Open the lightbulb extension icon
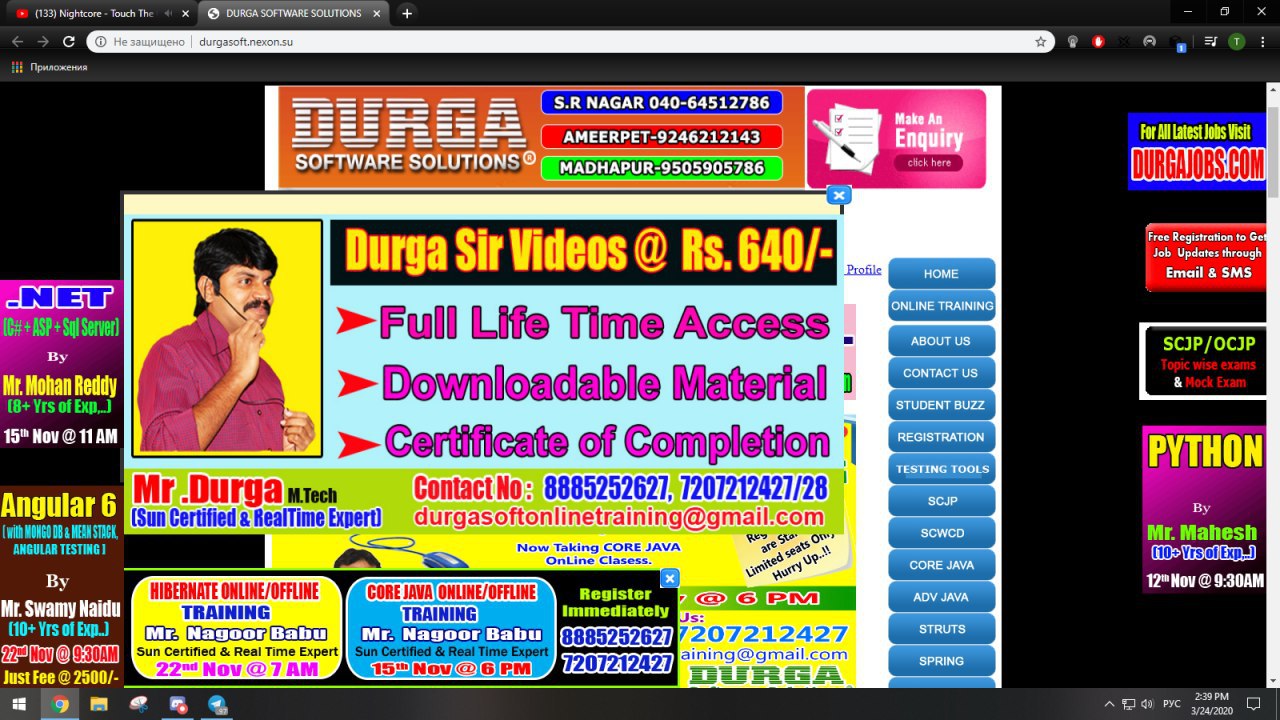The image size is (1280, 720). click(x=1072, y=42)
